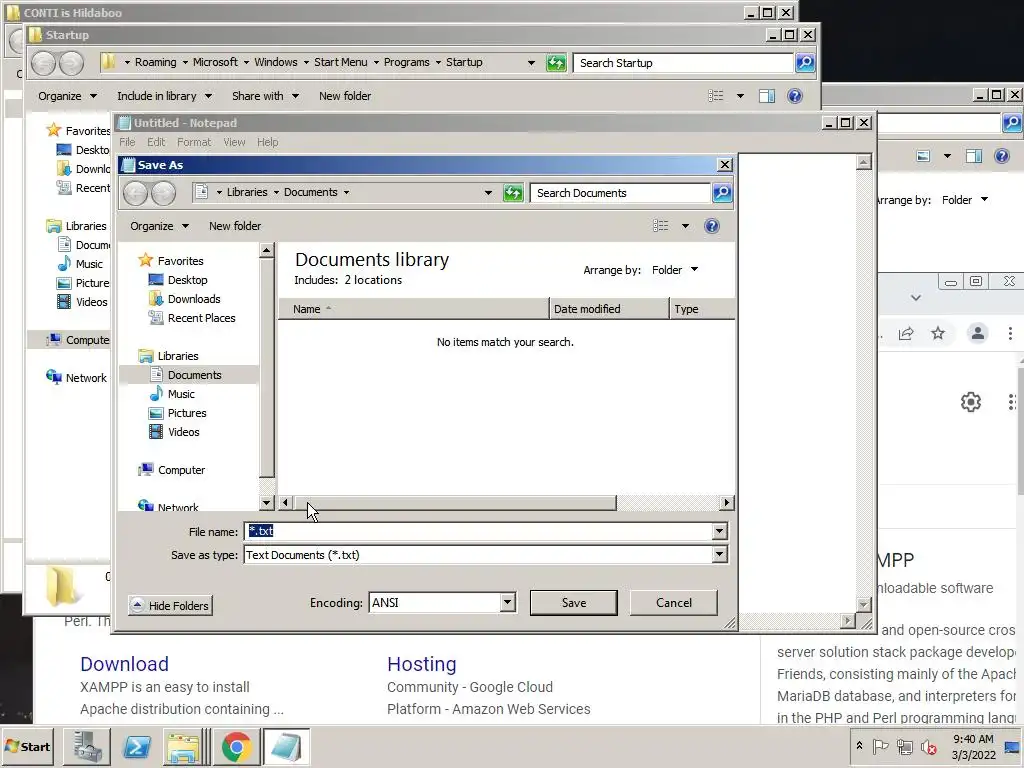Click the Start button
The width and height of the screenshot is (1024, 768).
coord(27,746)
